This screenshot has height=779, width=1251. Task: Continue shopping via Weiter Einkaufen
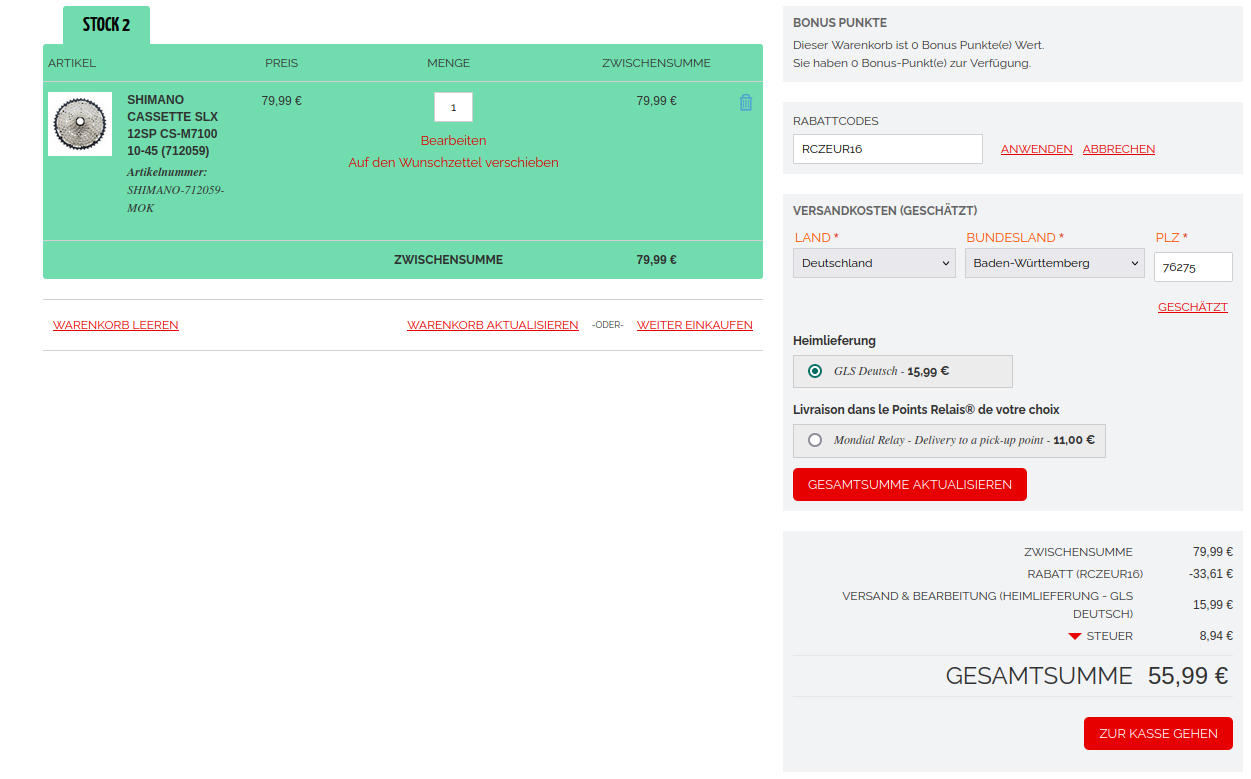[x=694, y=325]
